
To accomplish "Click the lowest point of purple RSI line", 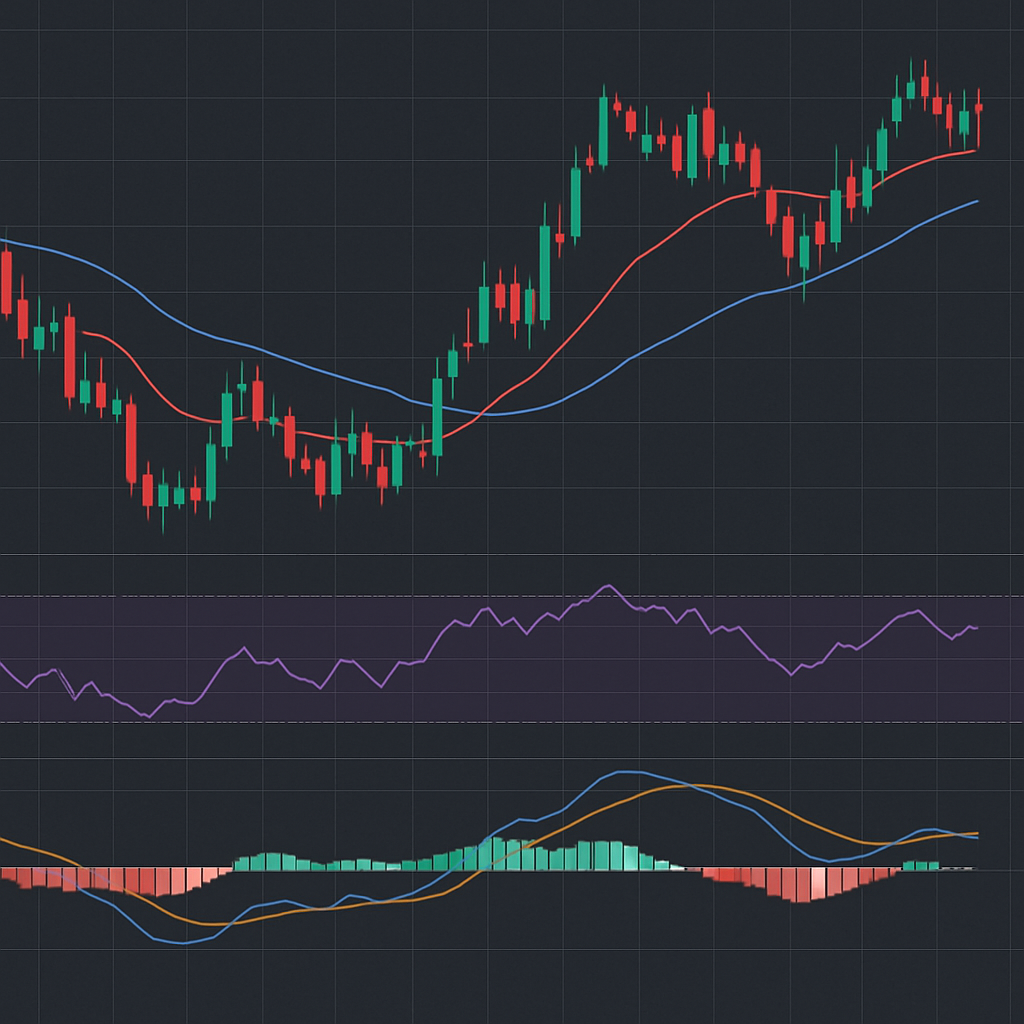I will pyautogui.click(x=148, y=716).
